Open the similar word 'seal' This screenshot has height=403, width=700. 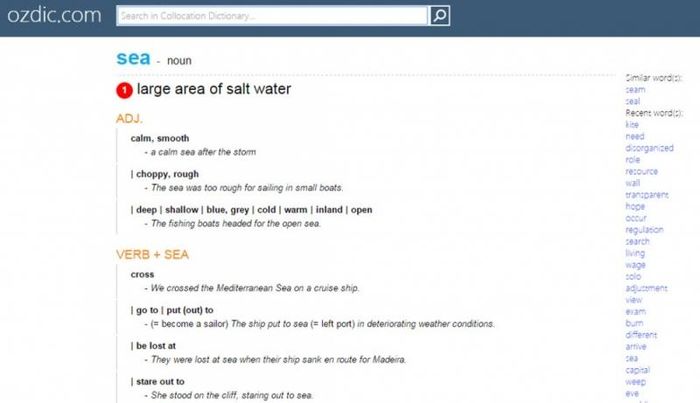click(x=633, y=101)
